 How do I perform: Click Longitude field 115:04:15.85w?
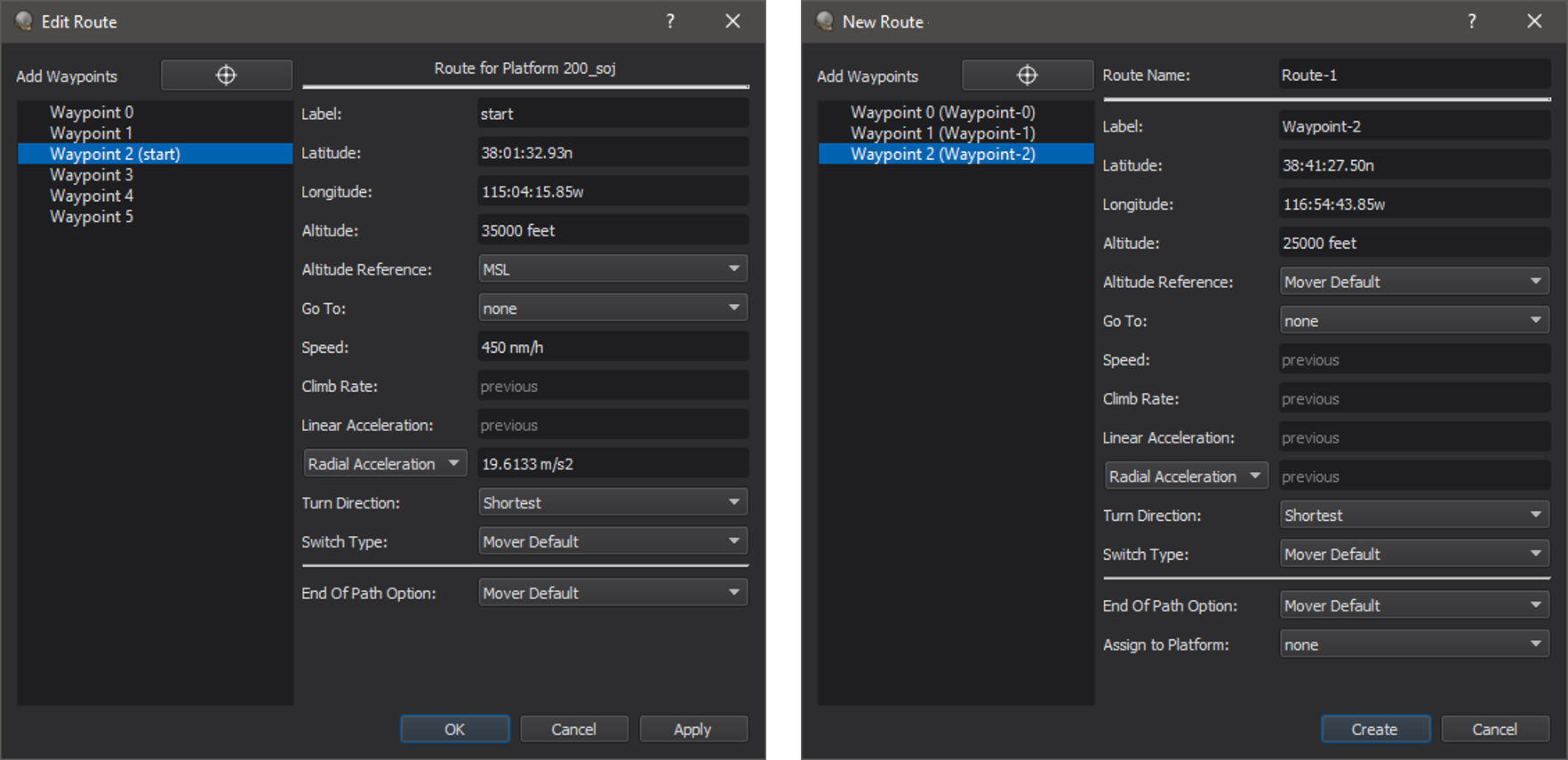tap(613, 192)
